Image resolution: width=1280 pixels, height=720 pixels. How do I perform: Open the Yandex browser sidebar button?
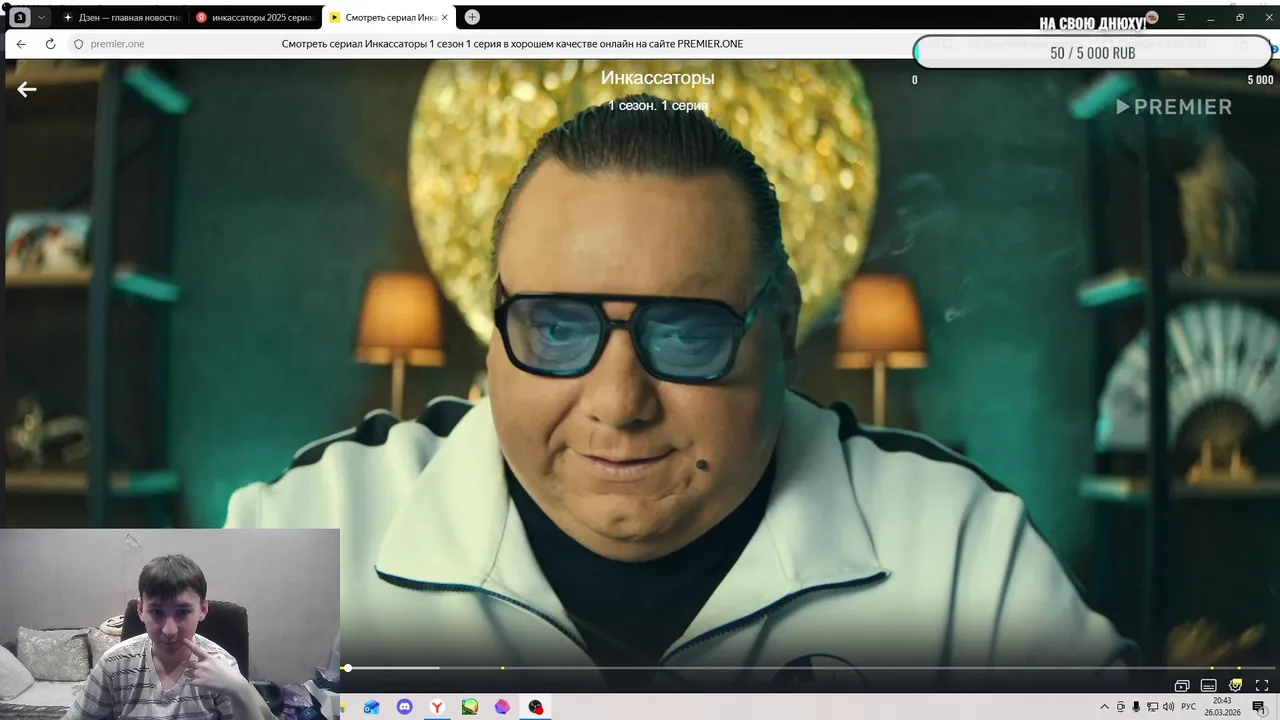[20, 17]
